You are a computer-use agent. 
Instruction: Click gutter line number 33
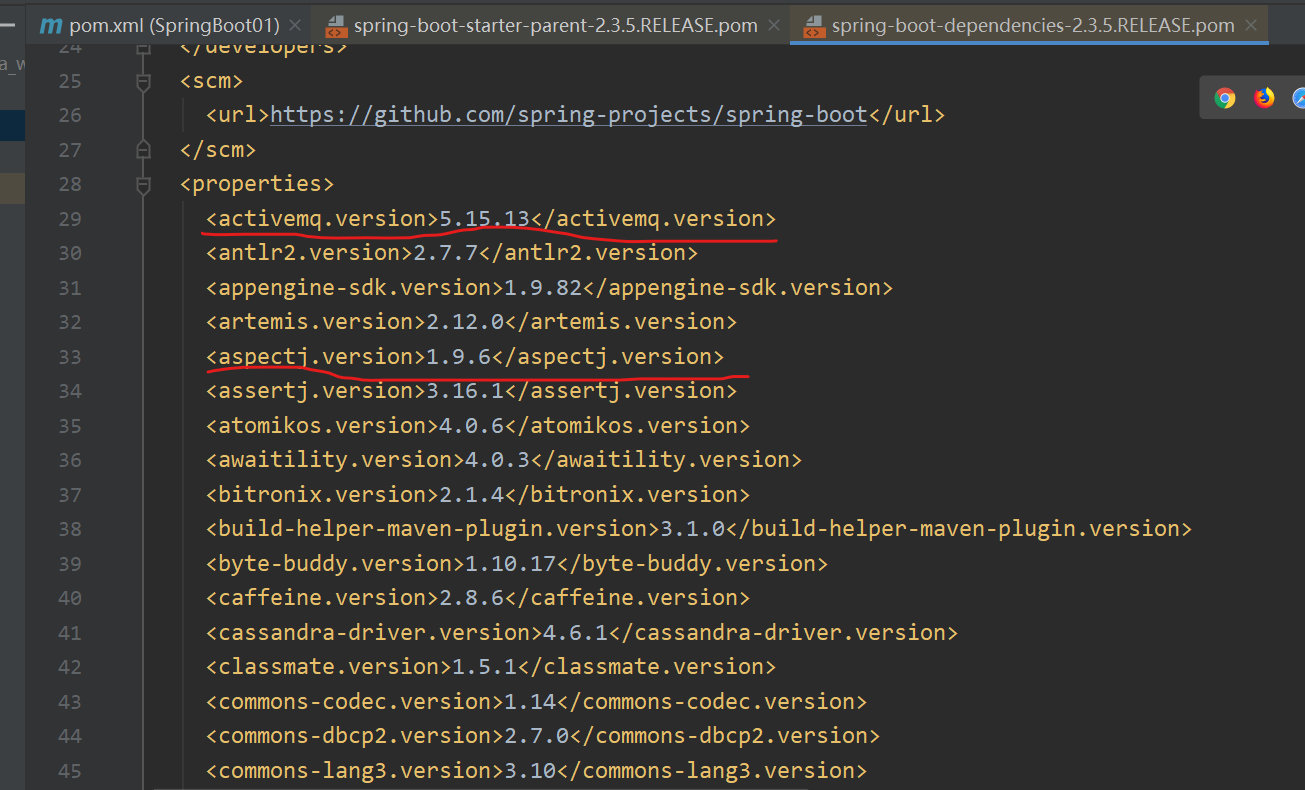tap(70, 356)
